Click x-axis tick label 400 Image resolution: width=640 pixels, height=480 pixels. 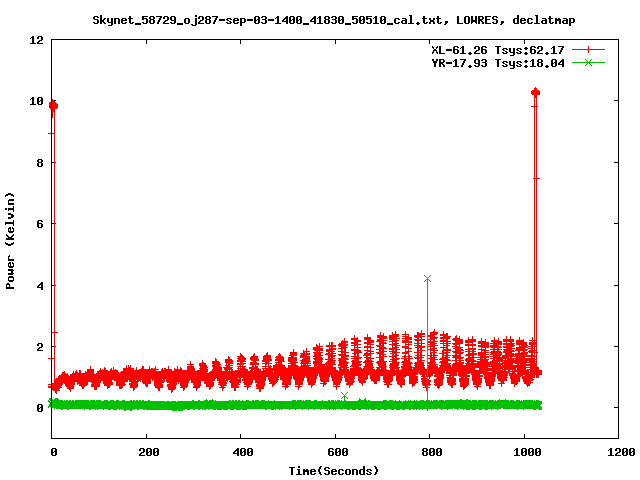[242, 452]
